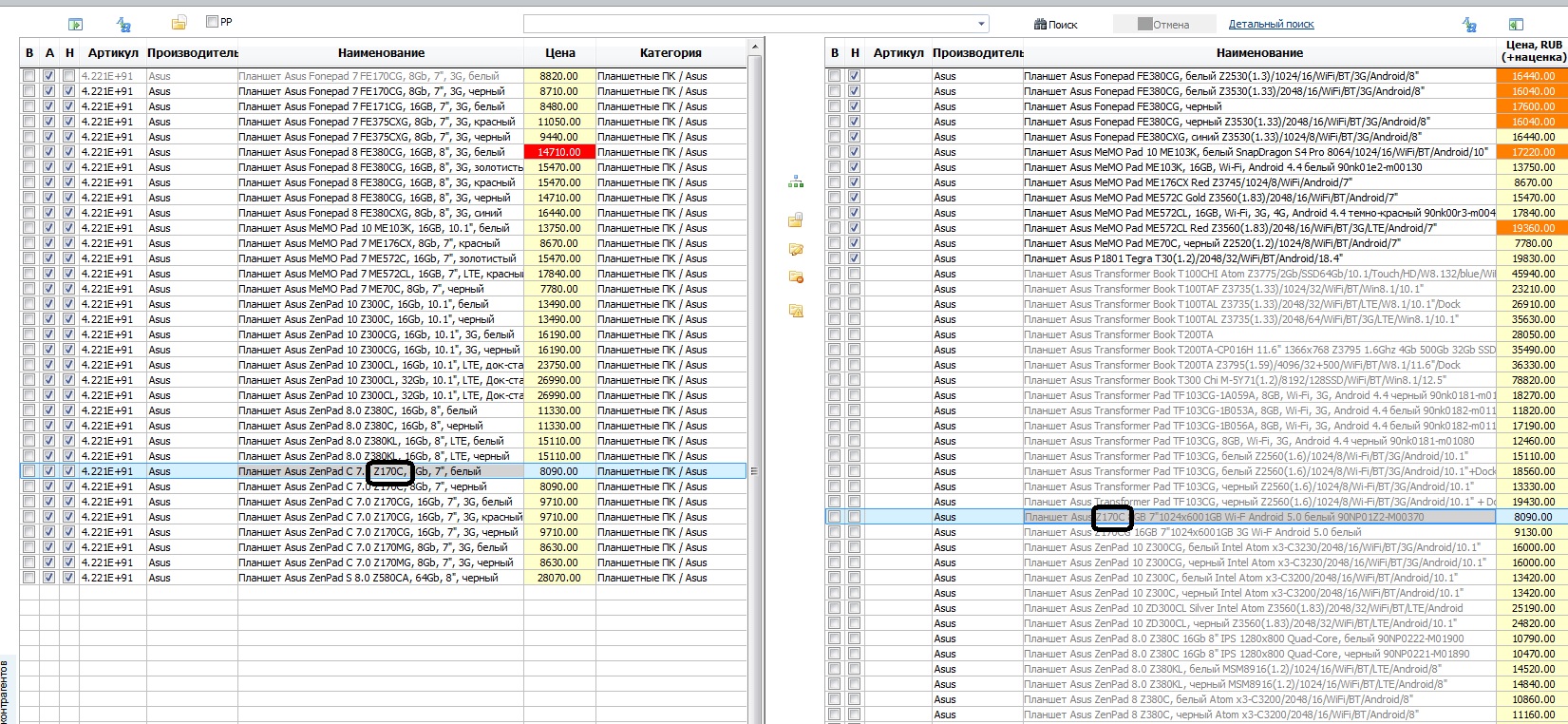The image size is (1568, 724).
Task: Click left Производитель column header
Action: point(193,53)
